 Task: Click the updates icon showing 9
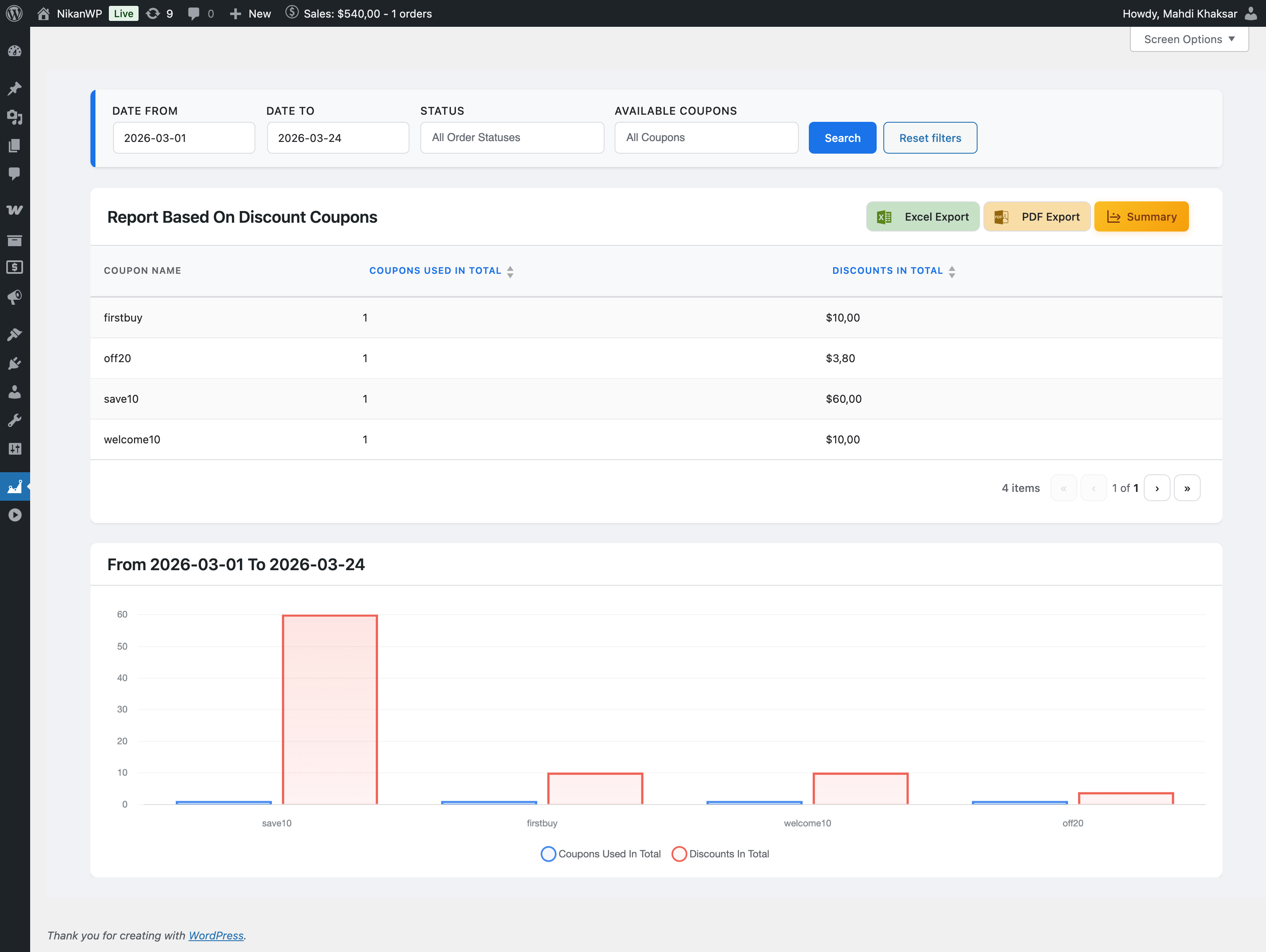pos(159,13)
